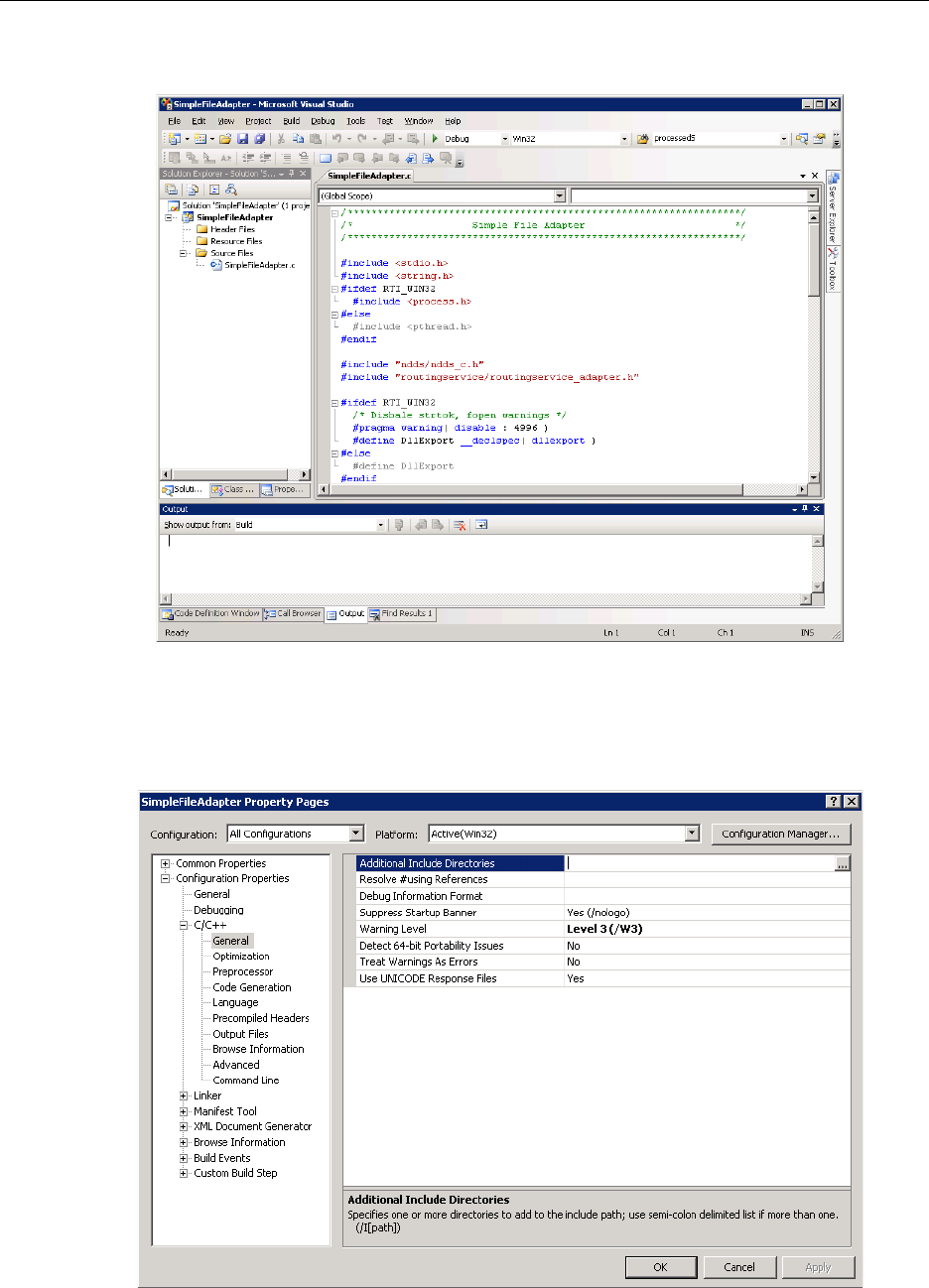Click the Redo arrow icon

361,139
